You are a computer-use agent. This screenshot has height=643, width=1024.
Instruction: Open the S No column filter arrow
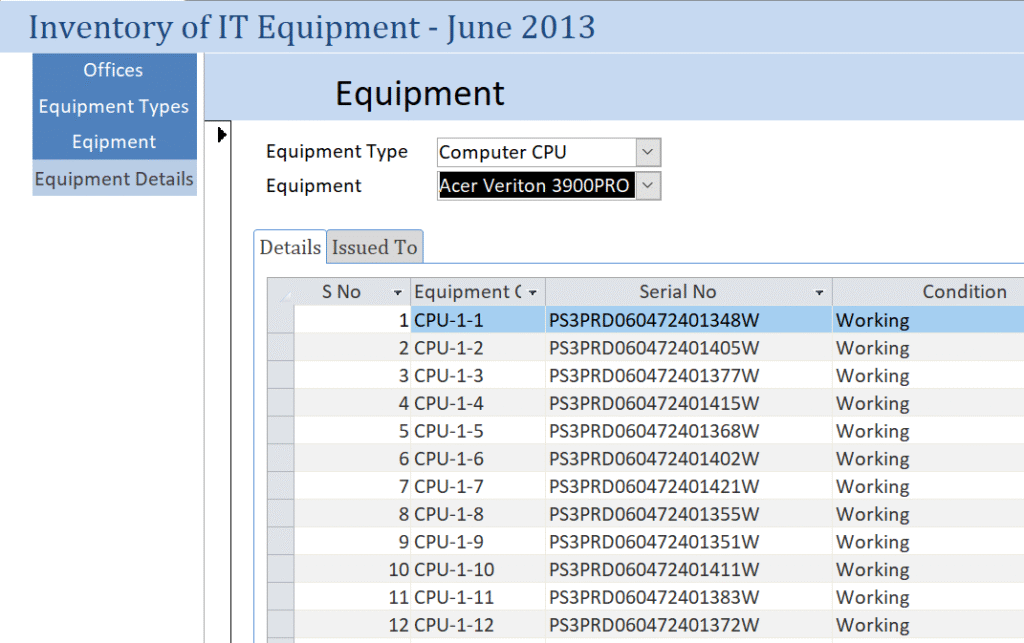coord(398,293)
